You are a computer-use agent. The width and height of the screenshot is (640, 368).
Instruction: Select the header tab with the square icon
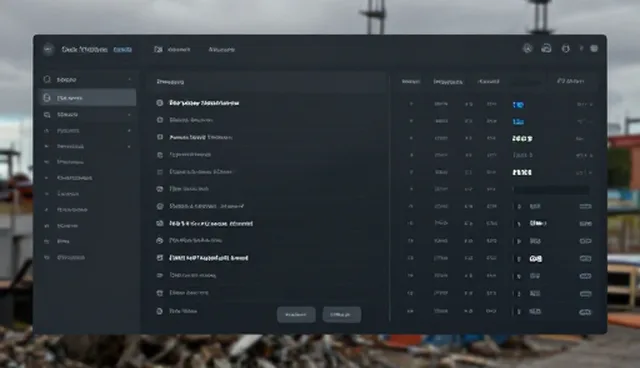[x=172, y=49]
